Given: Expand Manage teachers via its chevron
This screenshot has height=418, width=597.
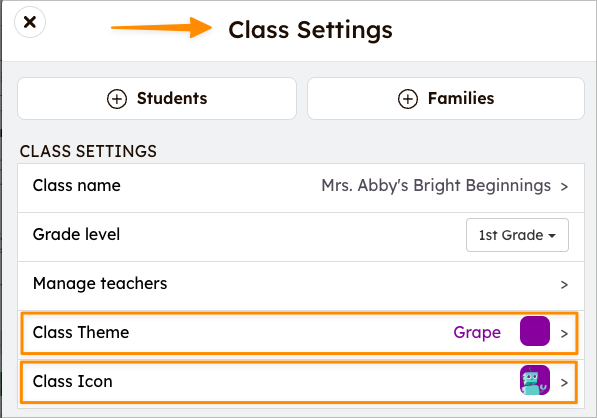Looking at the screenshot, I should 564,284.
